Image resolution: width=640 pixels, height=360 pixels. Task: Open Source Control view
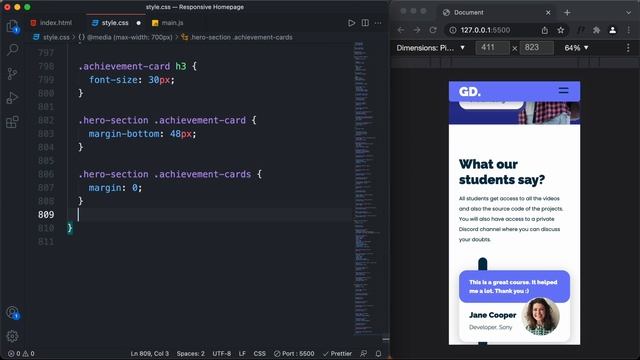[x=13, y=74]
